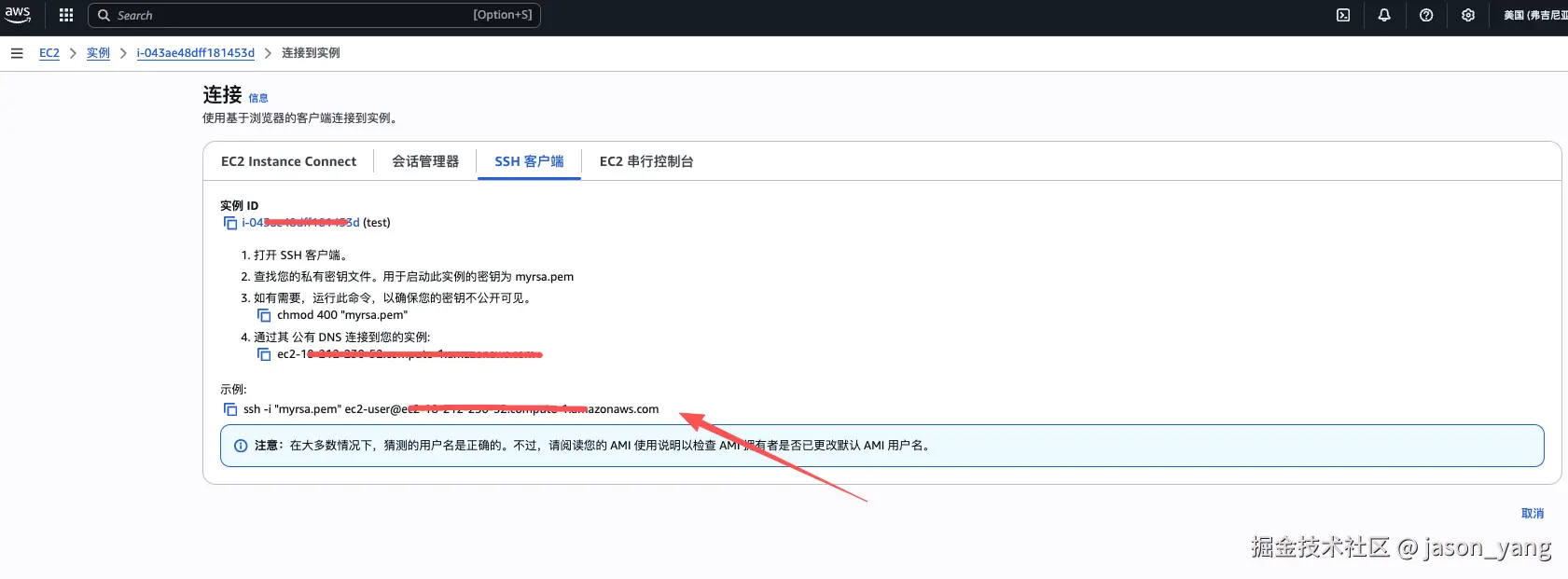The height and width of the screenshot is (579, 1568).
Task: Click the search bar field
Action: pos(314,15)
